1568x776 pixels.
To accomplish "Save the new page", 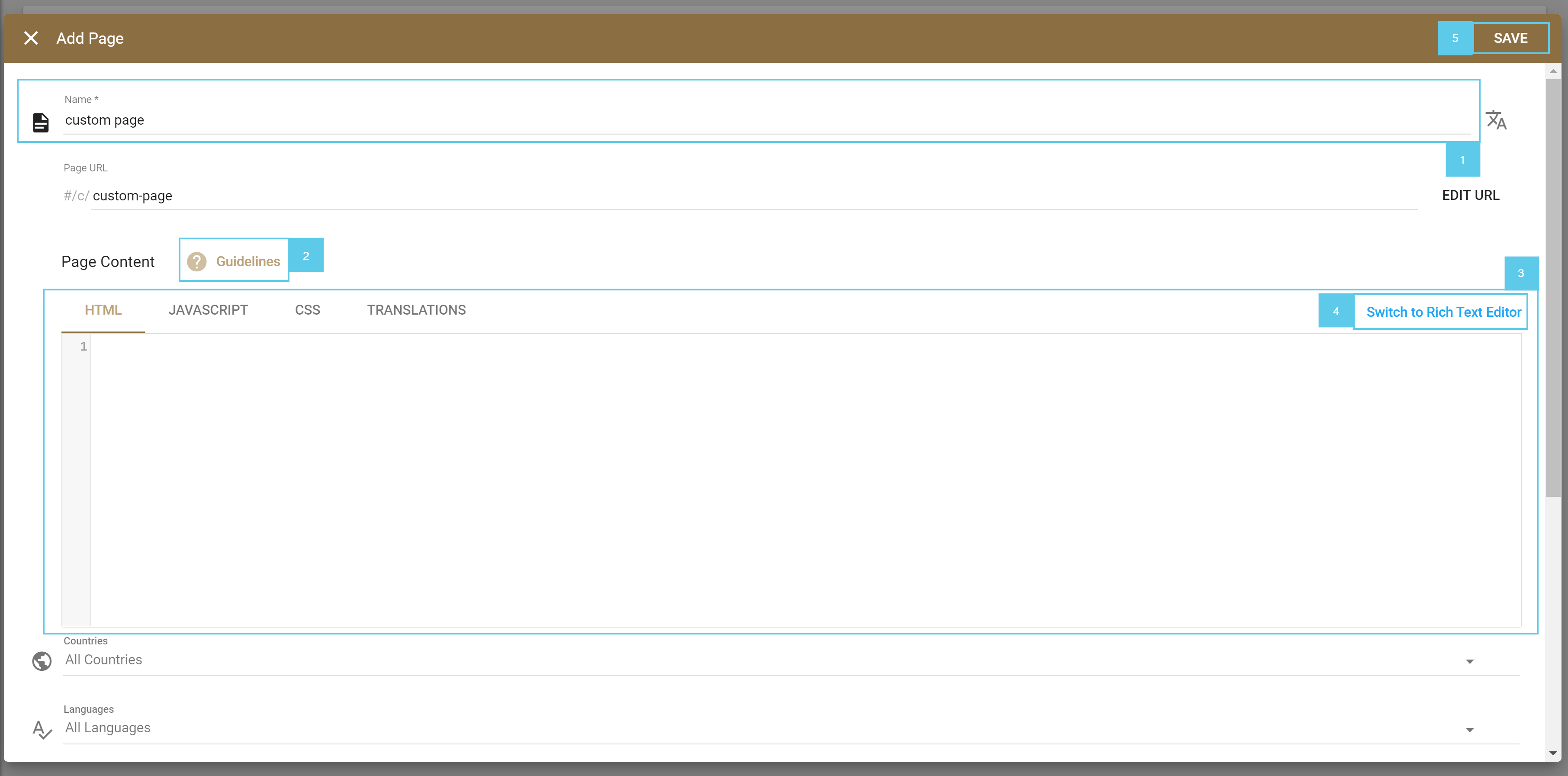I will coord(1510,39).
